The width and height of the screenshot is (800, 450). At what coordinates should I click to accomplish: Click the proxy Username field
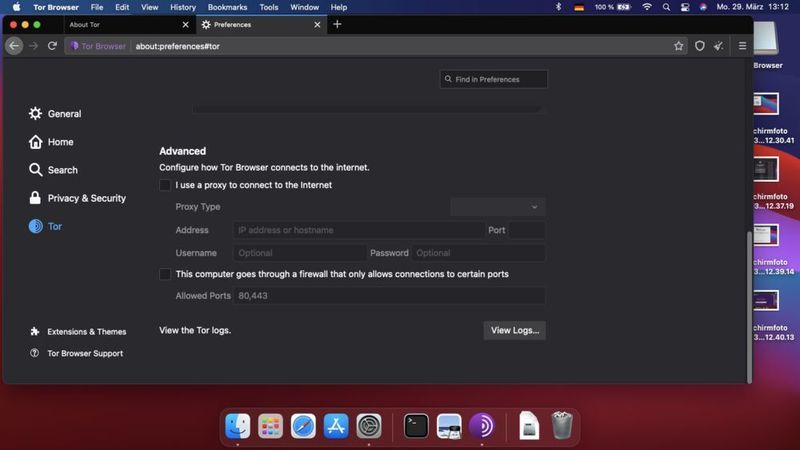coord(300,253)
